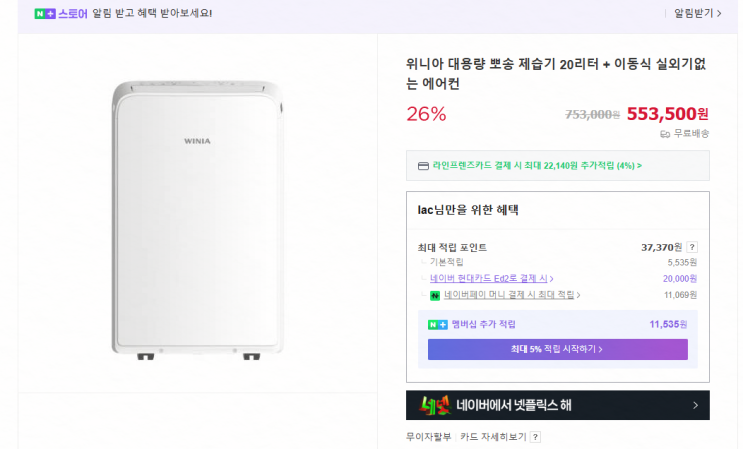Click the green N Pay icon

[x=435, y=295]
